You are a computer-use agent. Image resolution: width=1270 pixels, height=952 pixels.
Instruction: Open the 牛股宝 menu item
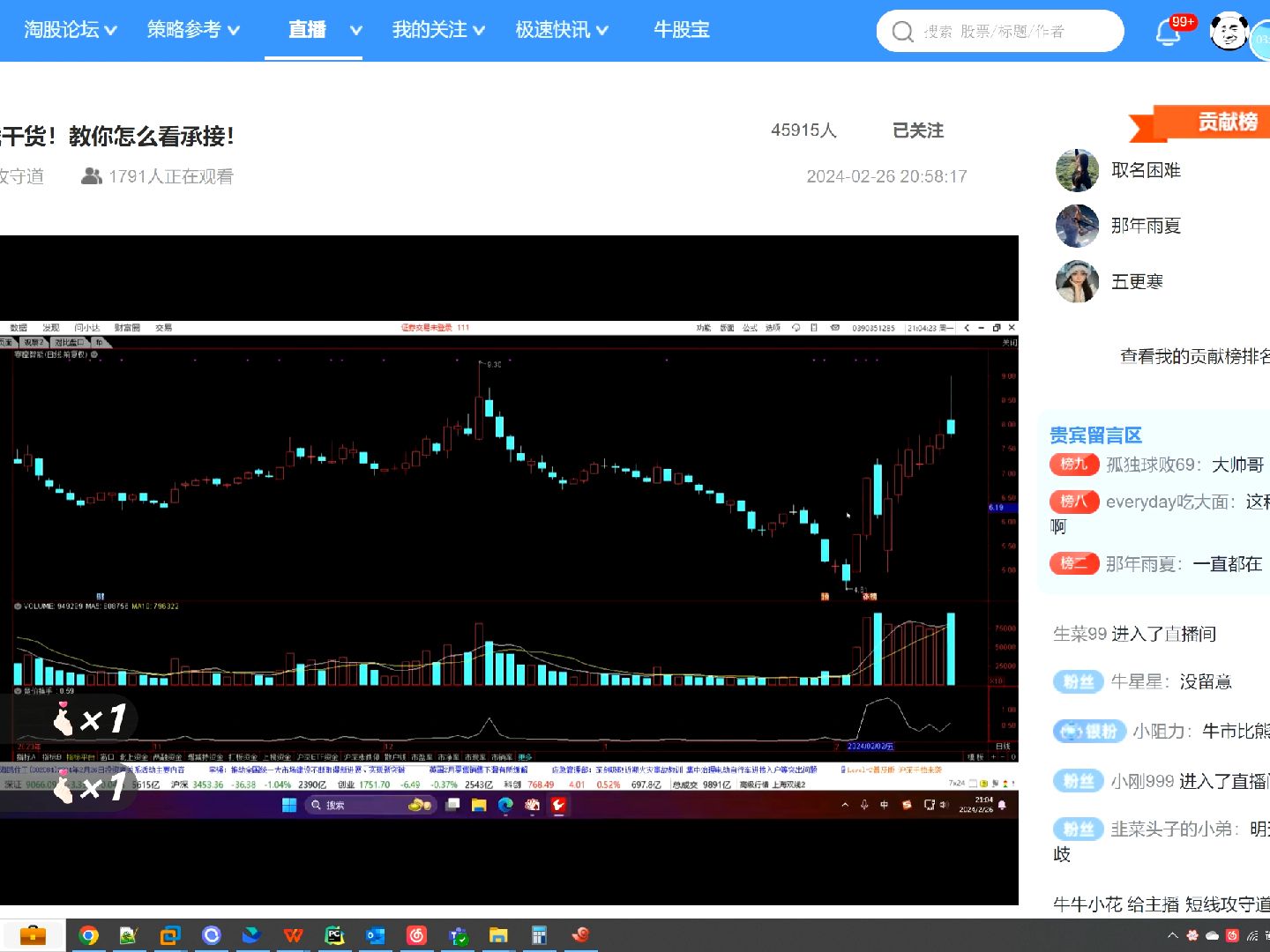pos(682,30)
